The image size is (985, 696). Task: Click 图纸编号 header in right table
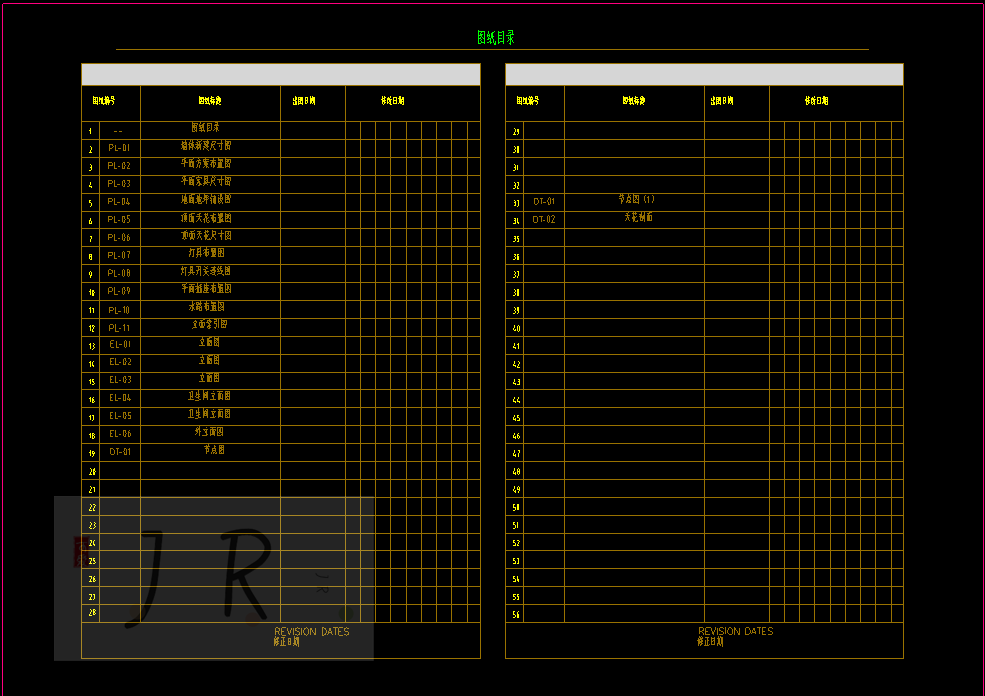coord(528,101)
